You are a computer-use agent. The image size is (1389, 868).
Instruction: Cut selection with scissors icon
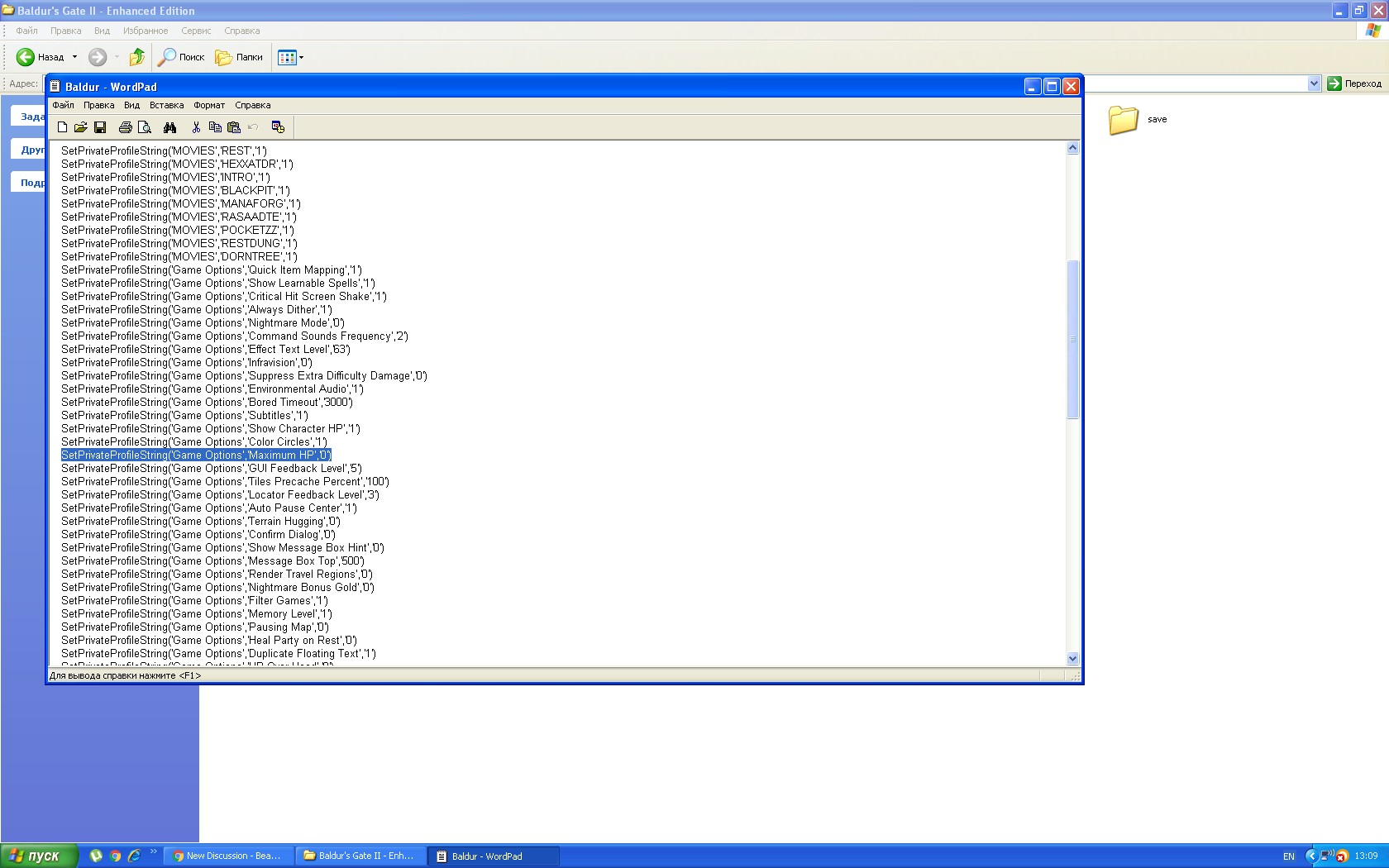196,127
